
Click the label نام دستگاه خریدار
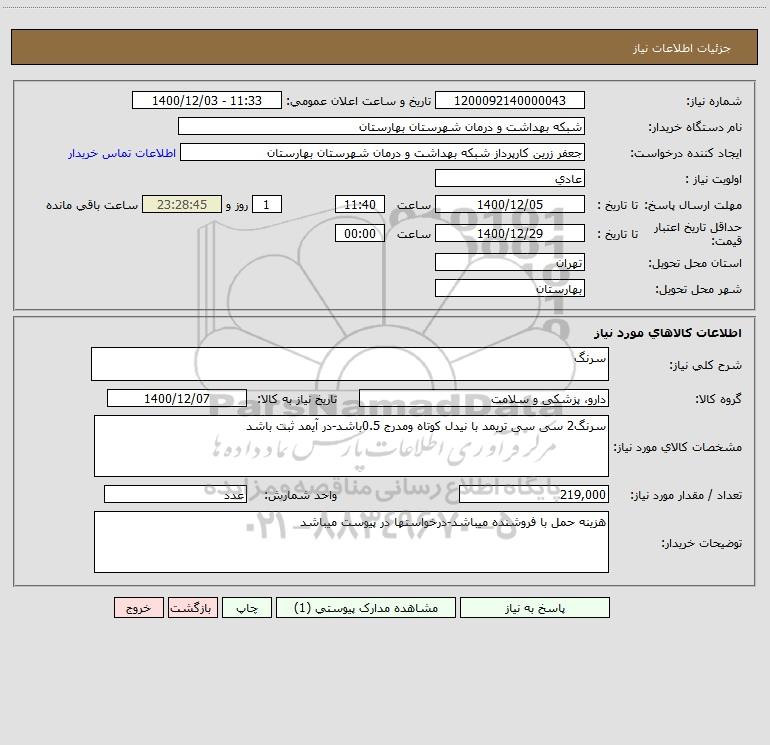click(695, 128)
